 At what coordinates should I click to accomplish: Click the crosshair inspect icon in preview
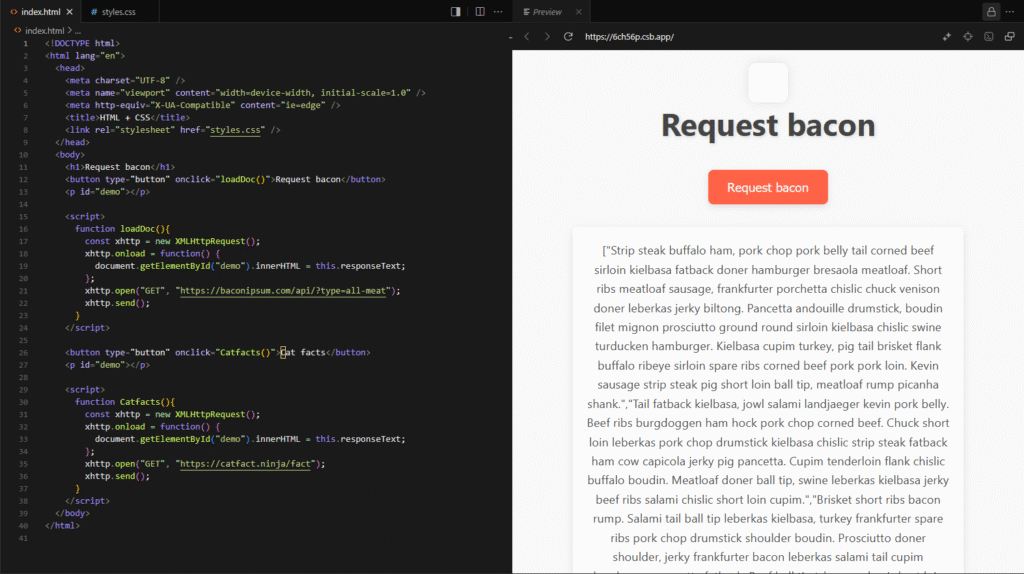tap(968, 37)
